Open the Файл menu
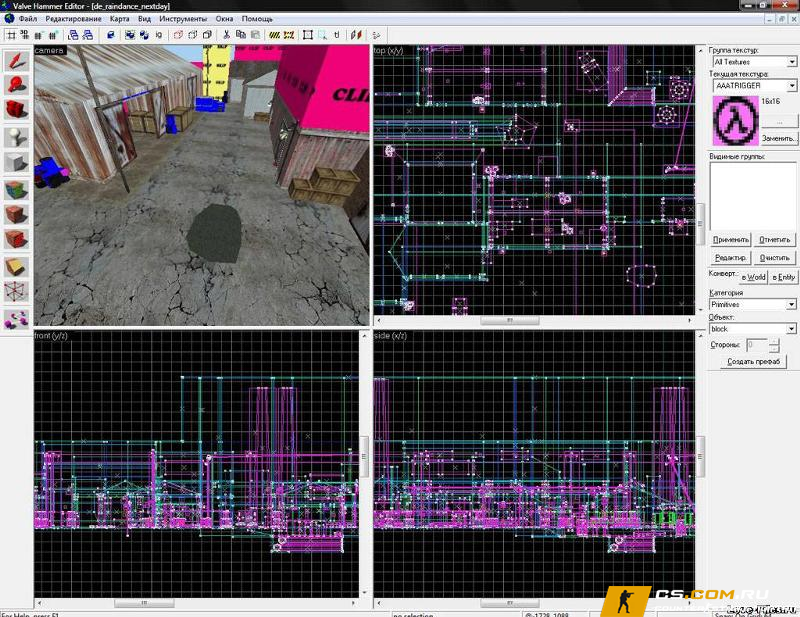The width and height of the screenshot is (800, 617). click(28, 18)
